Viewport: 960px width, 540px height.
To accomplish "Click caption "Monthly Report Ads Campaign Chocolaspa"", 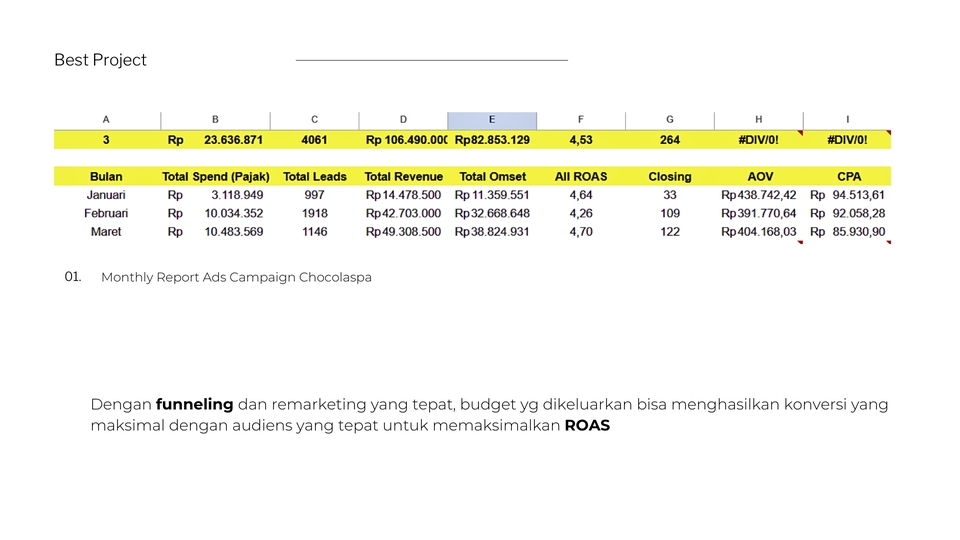I will 236,277.
